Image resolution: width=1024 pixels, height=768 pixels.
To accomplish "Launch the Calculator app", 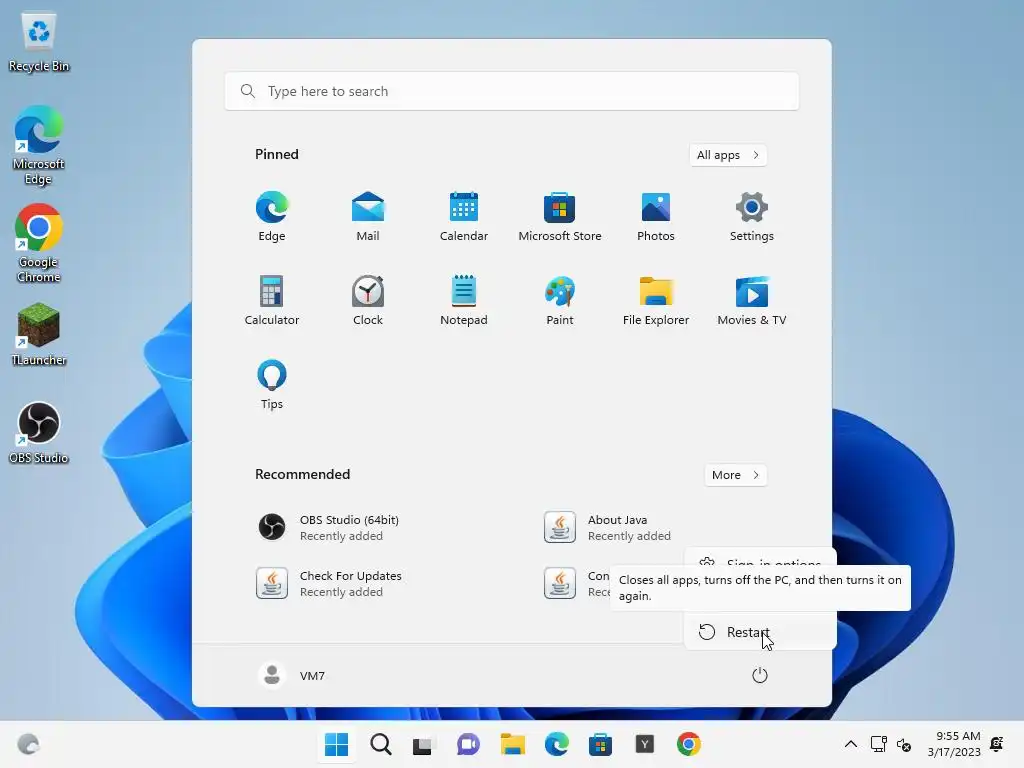I will tap(272, 300).
